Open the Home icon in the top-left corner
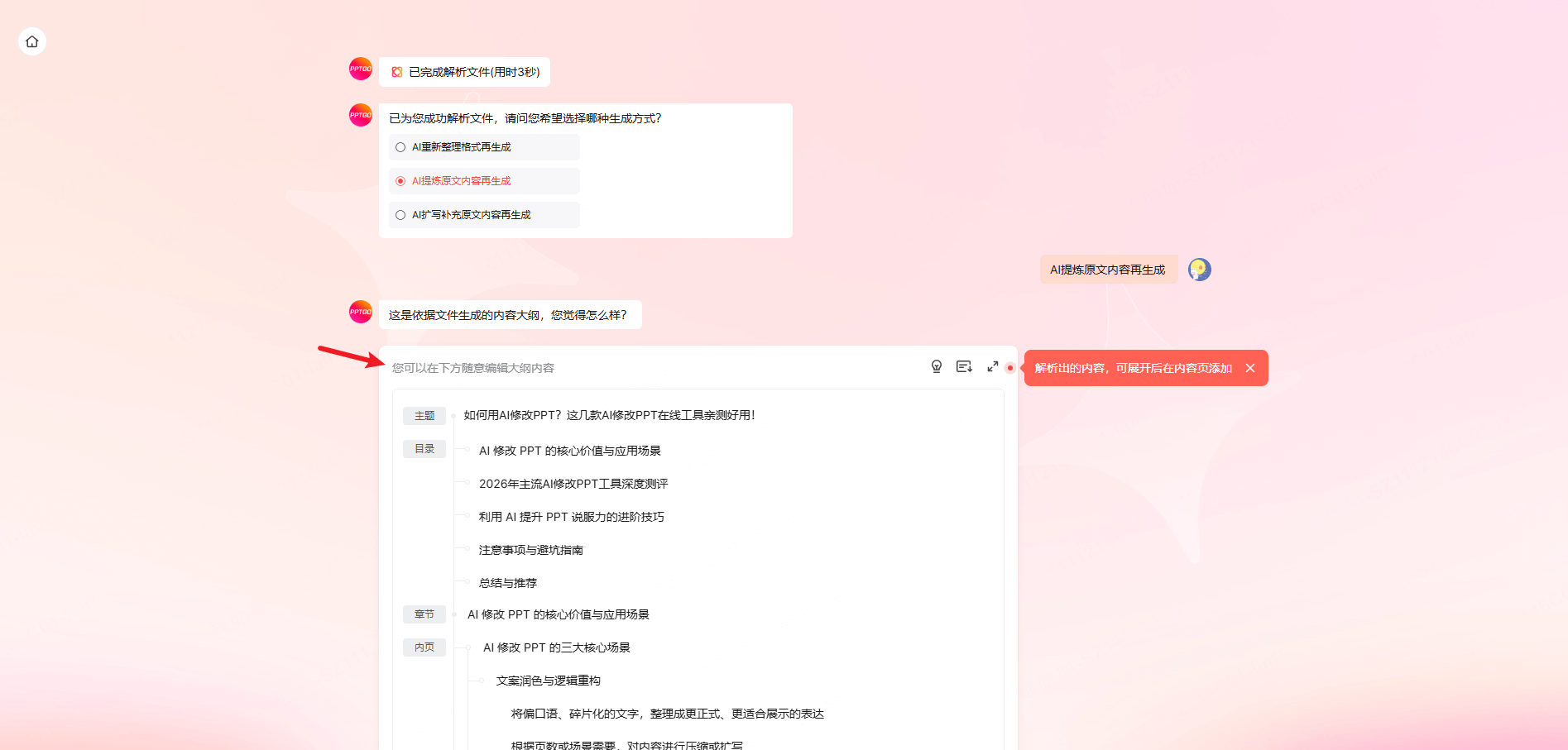The height and width of the screenshot is (750, 1568). point(31,41)
